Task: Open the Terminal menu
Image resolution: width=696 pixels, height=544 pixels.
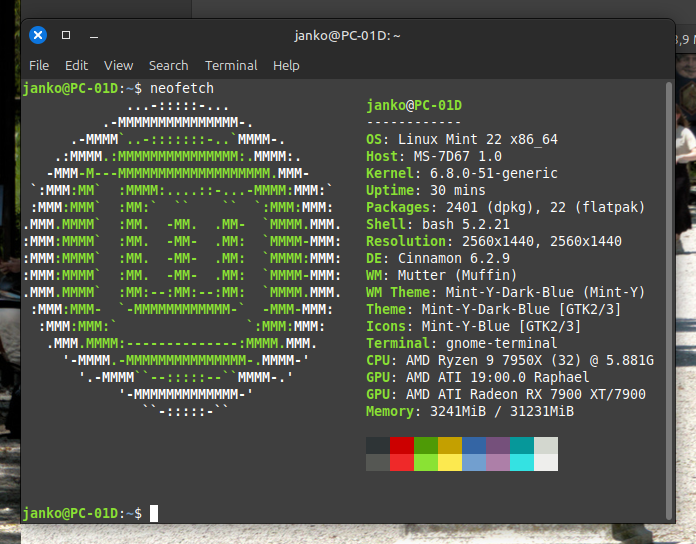Action: click(x=231, y=66)
